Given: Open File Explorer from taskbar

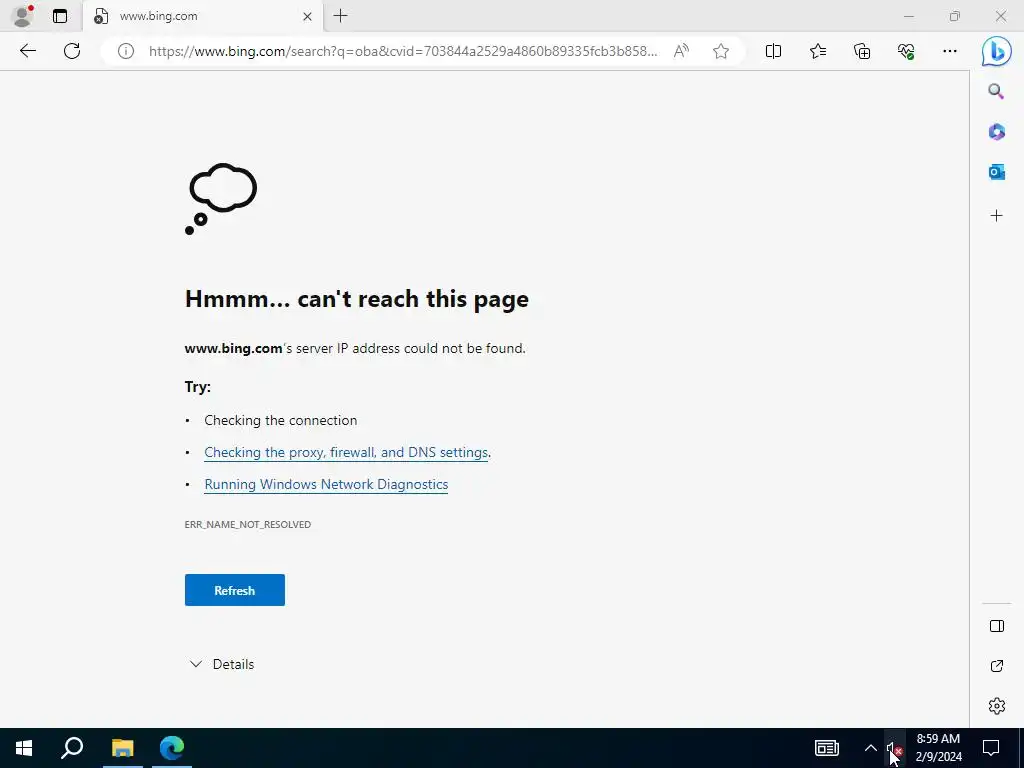Looking at the screenshot, I should (x=122, y=748).
